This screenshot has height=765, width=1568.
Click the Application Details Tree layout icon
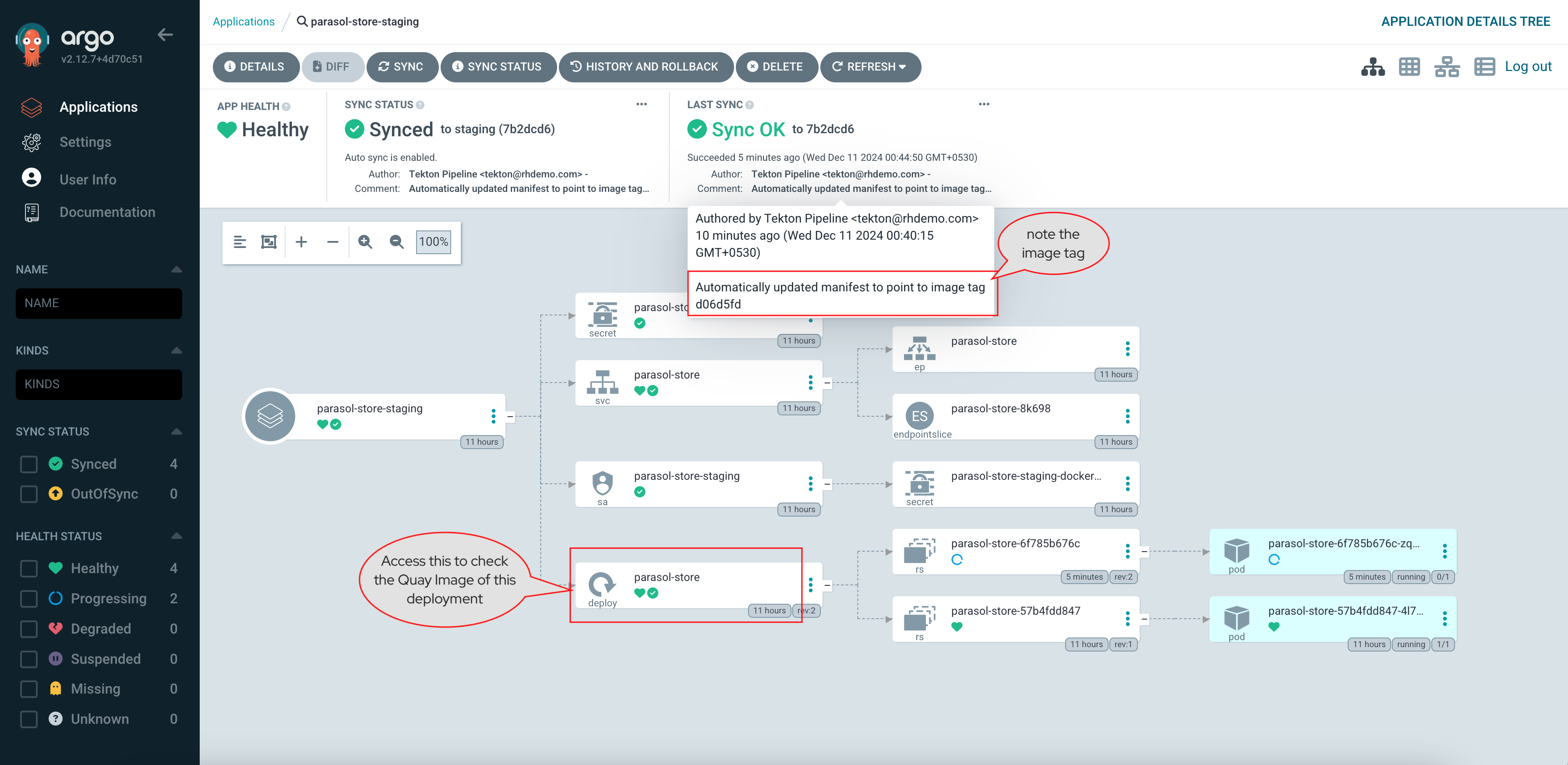1373,67
